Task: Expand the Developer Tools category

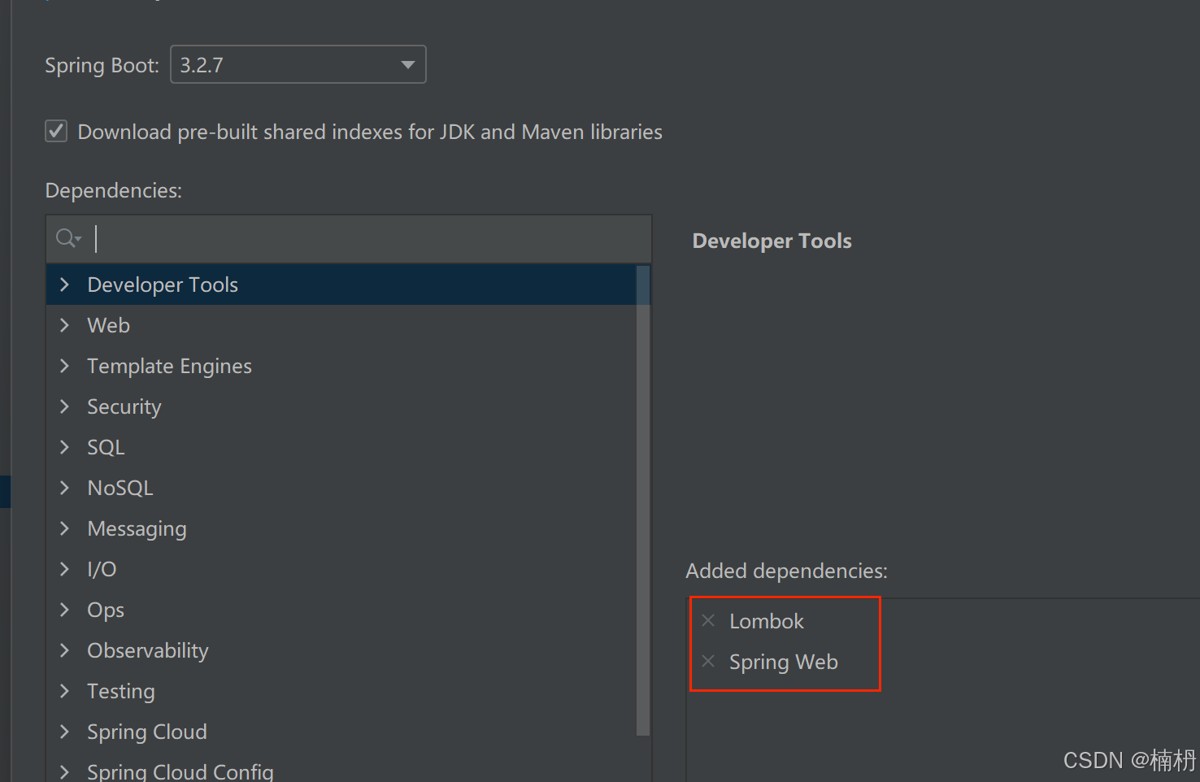Action: (x=65, y=285)
